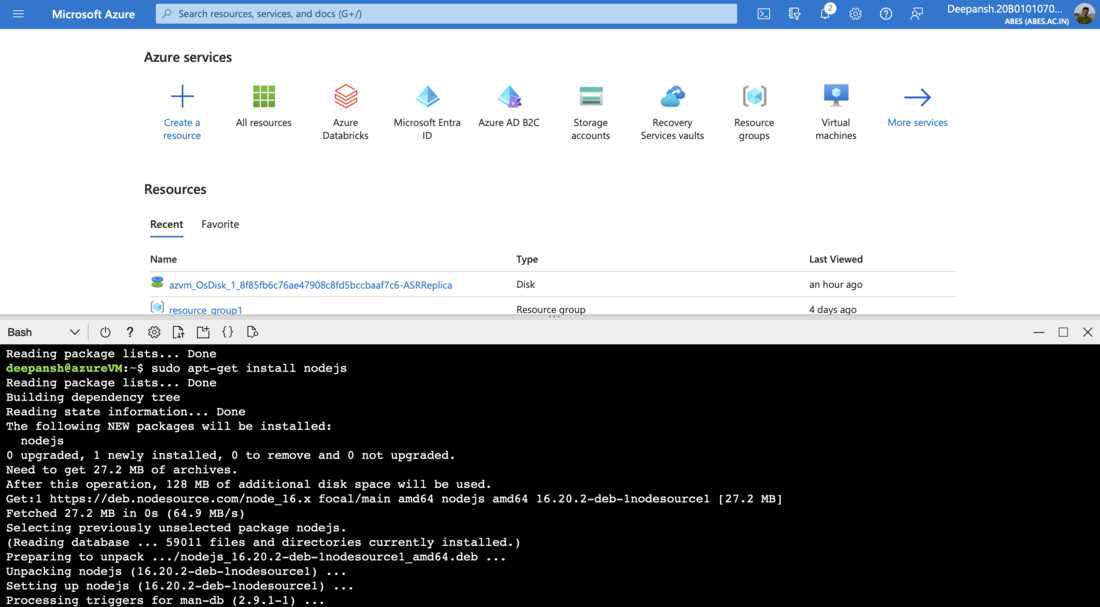Open Cloud Shell help question mark
1100x607 pixels.
pos(130,332)
